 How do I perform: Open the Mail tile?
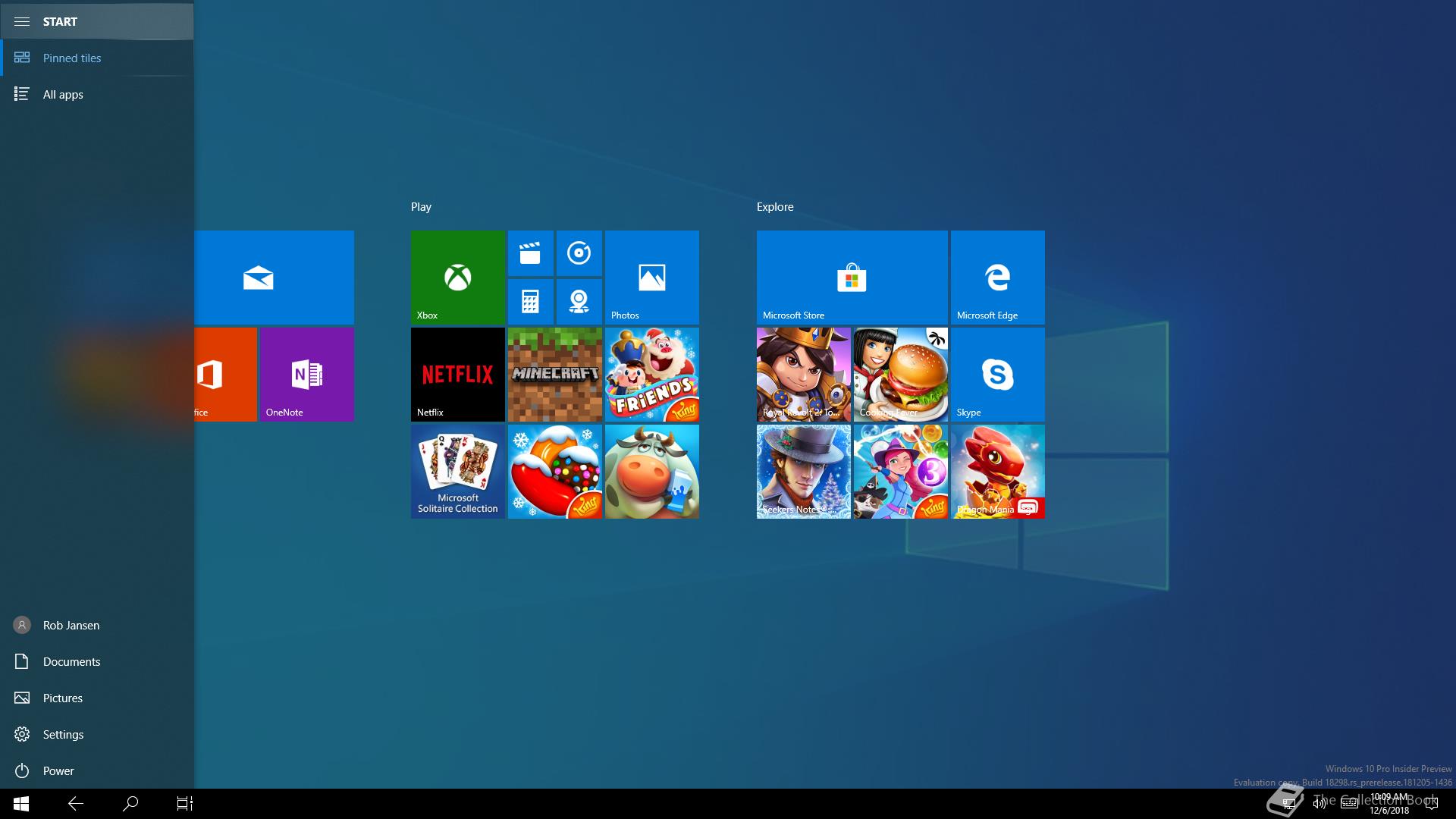[274, 278]
